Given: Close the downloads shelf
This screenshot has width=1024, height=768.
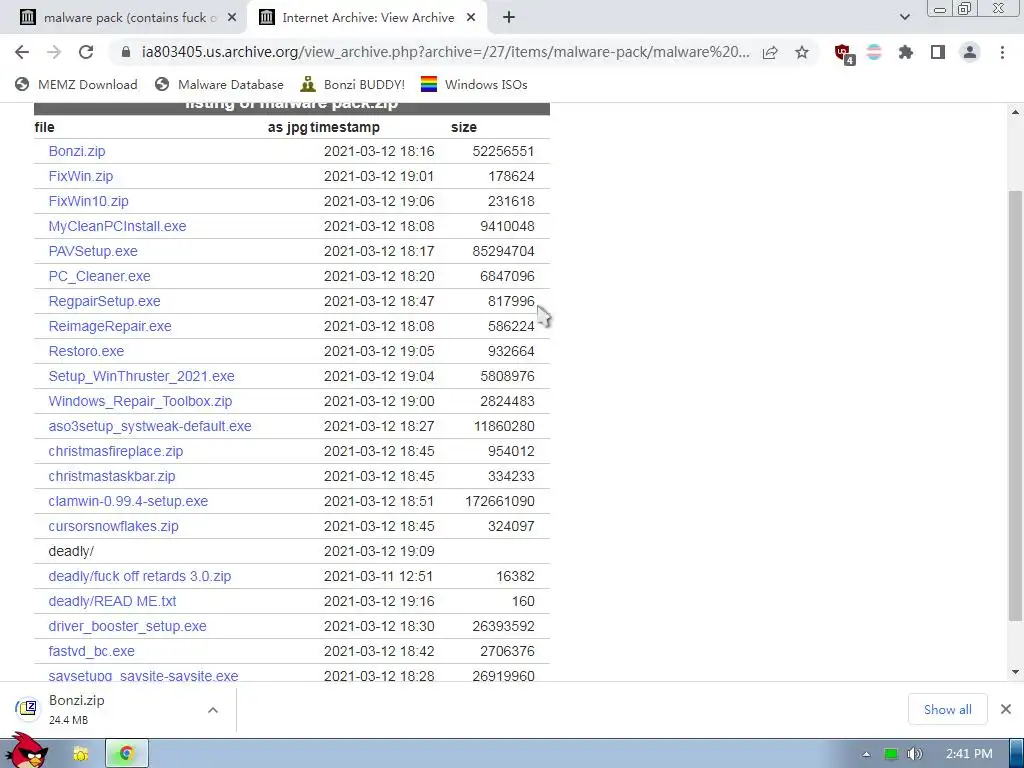Looking at the screenshot, I should point(1006,709).
